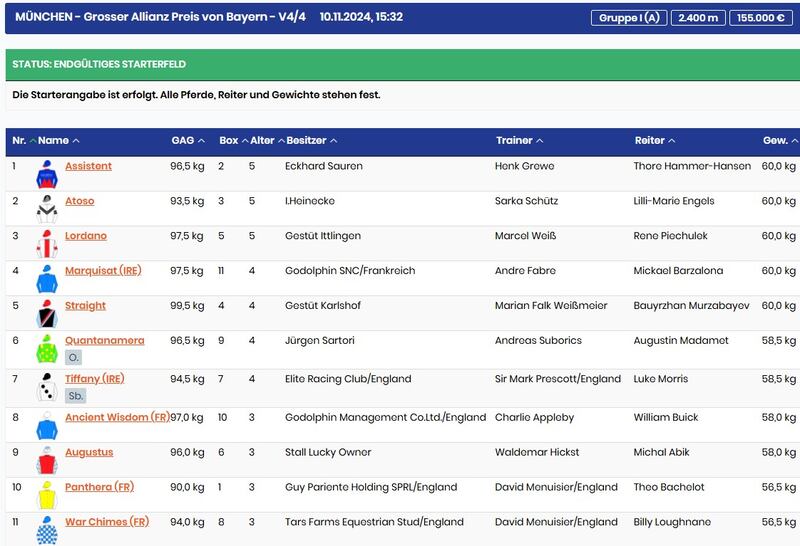
Task: Open the Panthera (FR) horse link
Action: pos(99,487)
